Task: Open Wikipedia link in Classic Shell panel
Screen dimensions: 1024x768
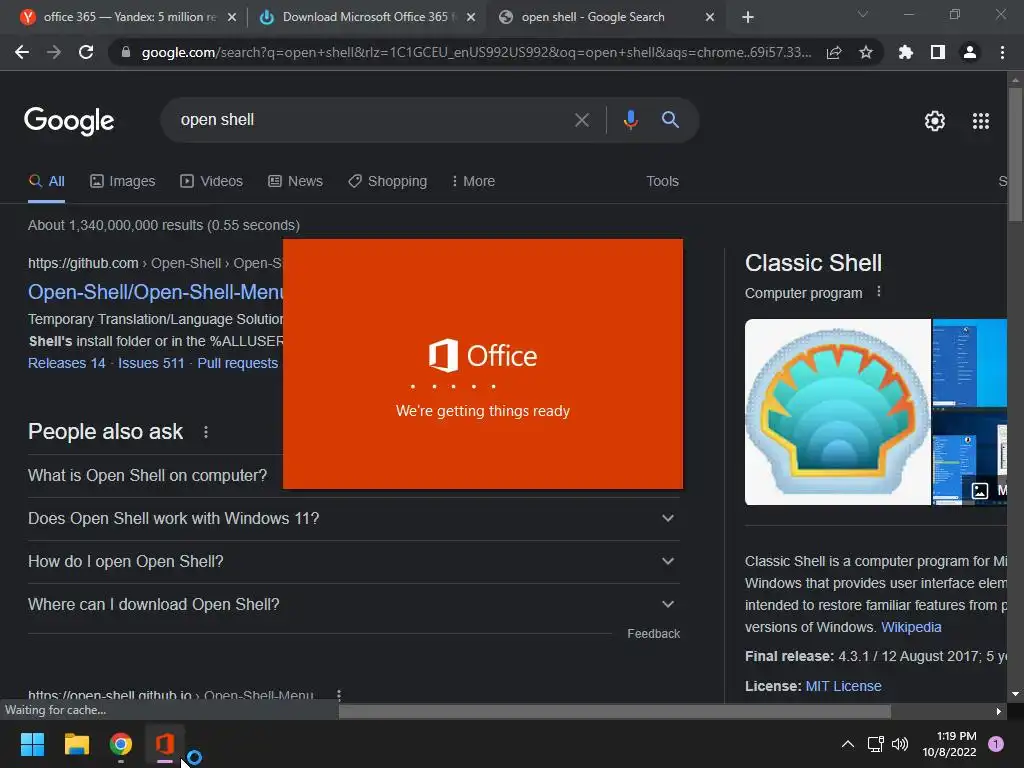Action: [x=911, y=627]
